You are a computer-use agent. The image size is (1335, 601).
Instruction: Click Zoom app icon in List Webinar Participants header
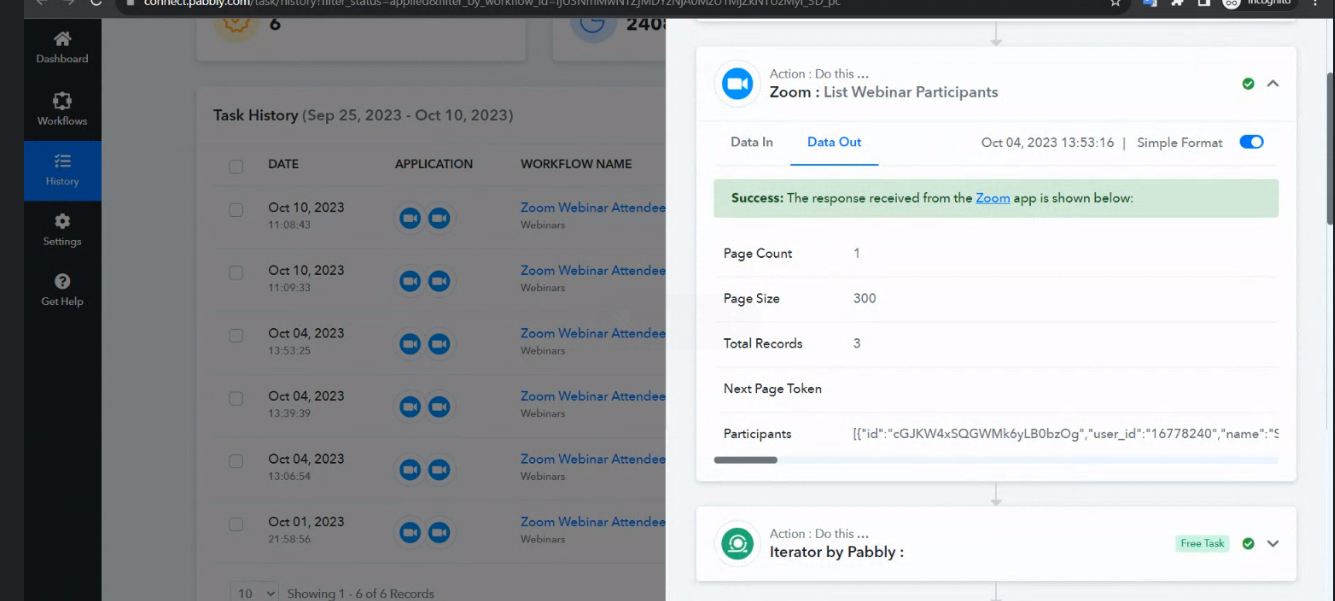point(737,84)
